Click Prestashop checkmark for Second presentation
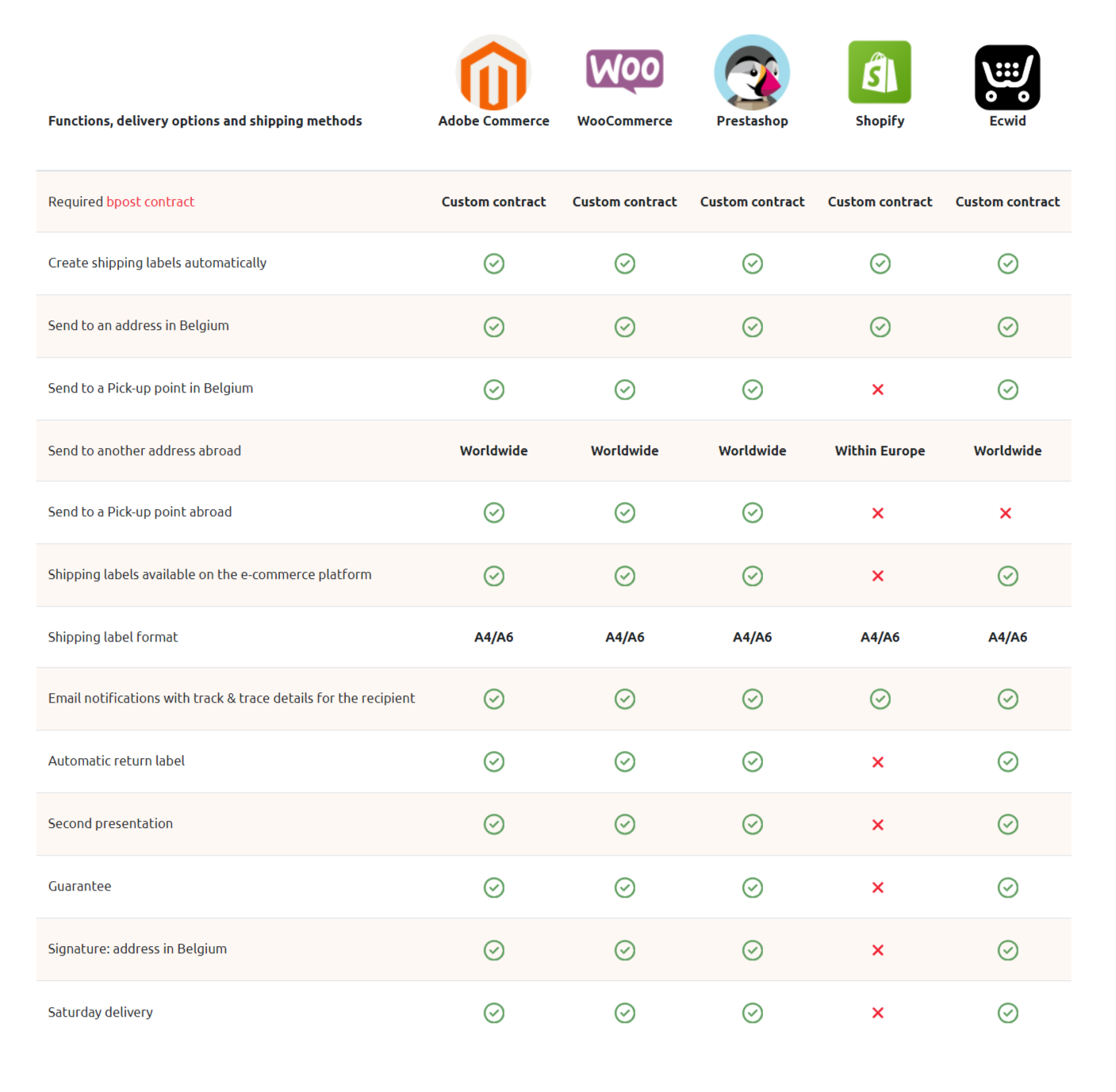 click(x=753, y=824)
